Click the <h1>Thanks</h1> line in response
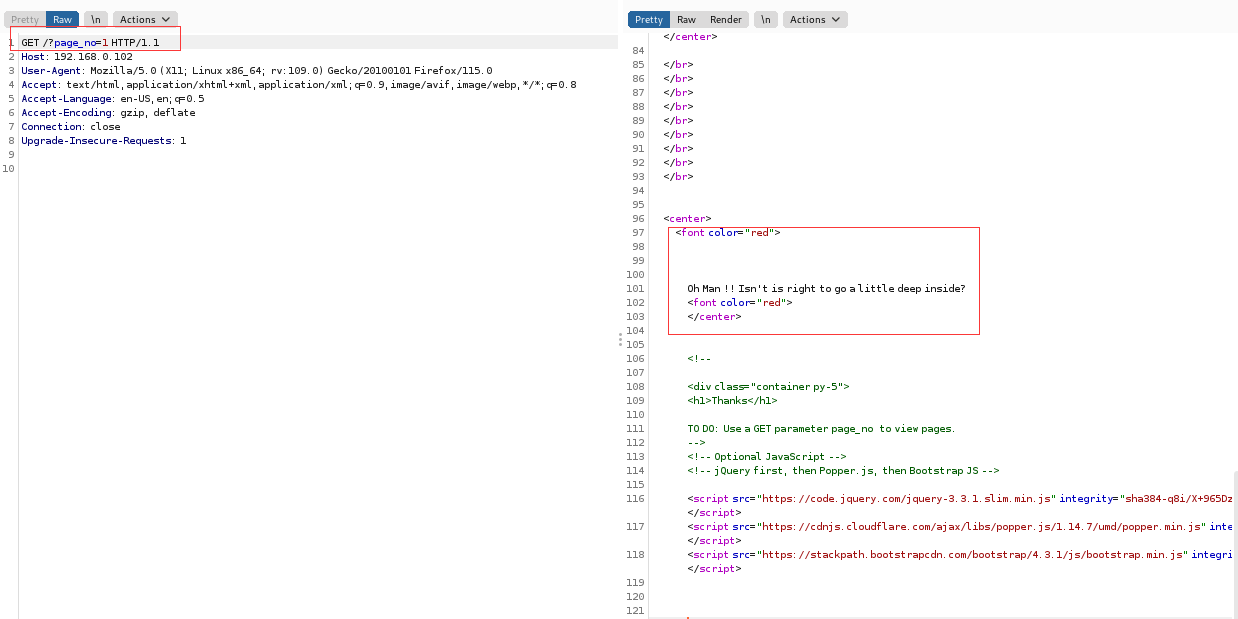The height and width of the screenshot is (619, 1238). coord(732,401)
